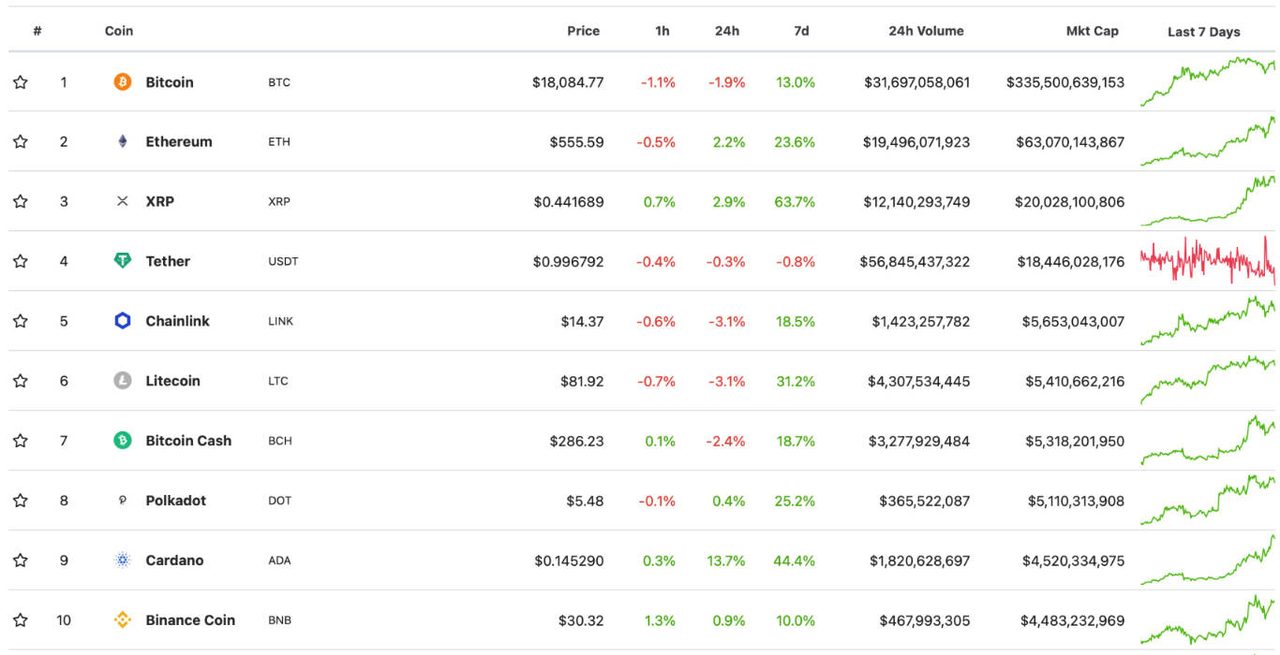Sort by 24h Volume column header
The width and height of the screenshot is (1280, 655).
[x=926, y=31]
